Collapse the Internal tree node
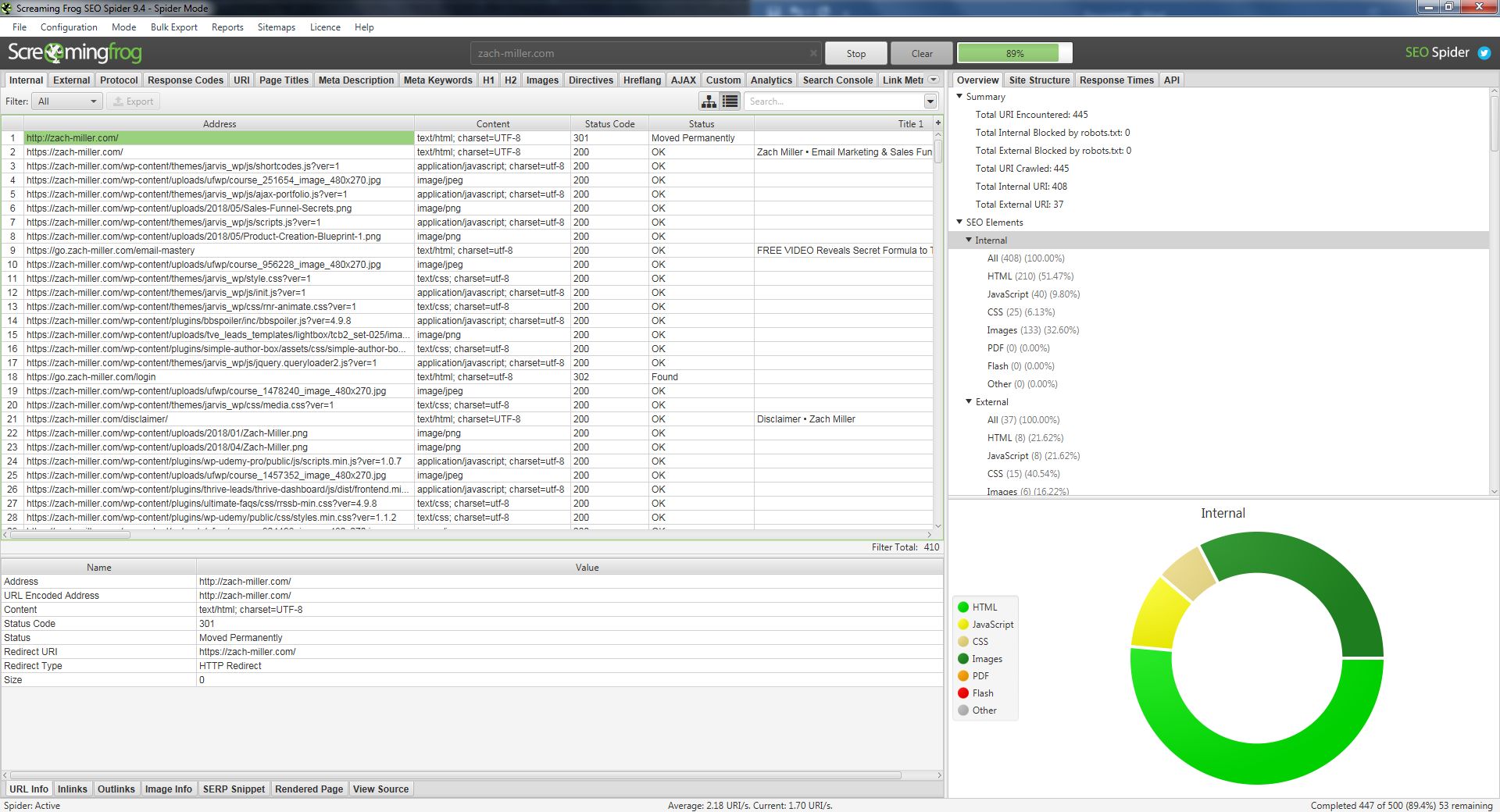 969,240
